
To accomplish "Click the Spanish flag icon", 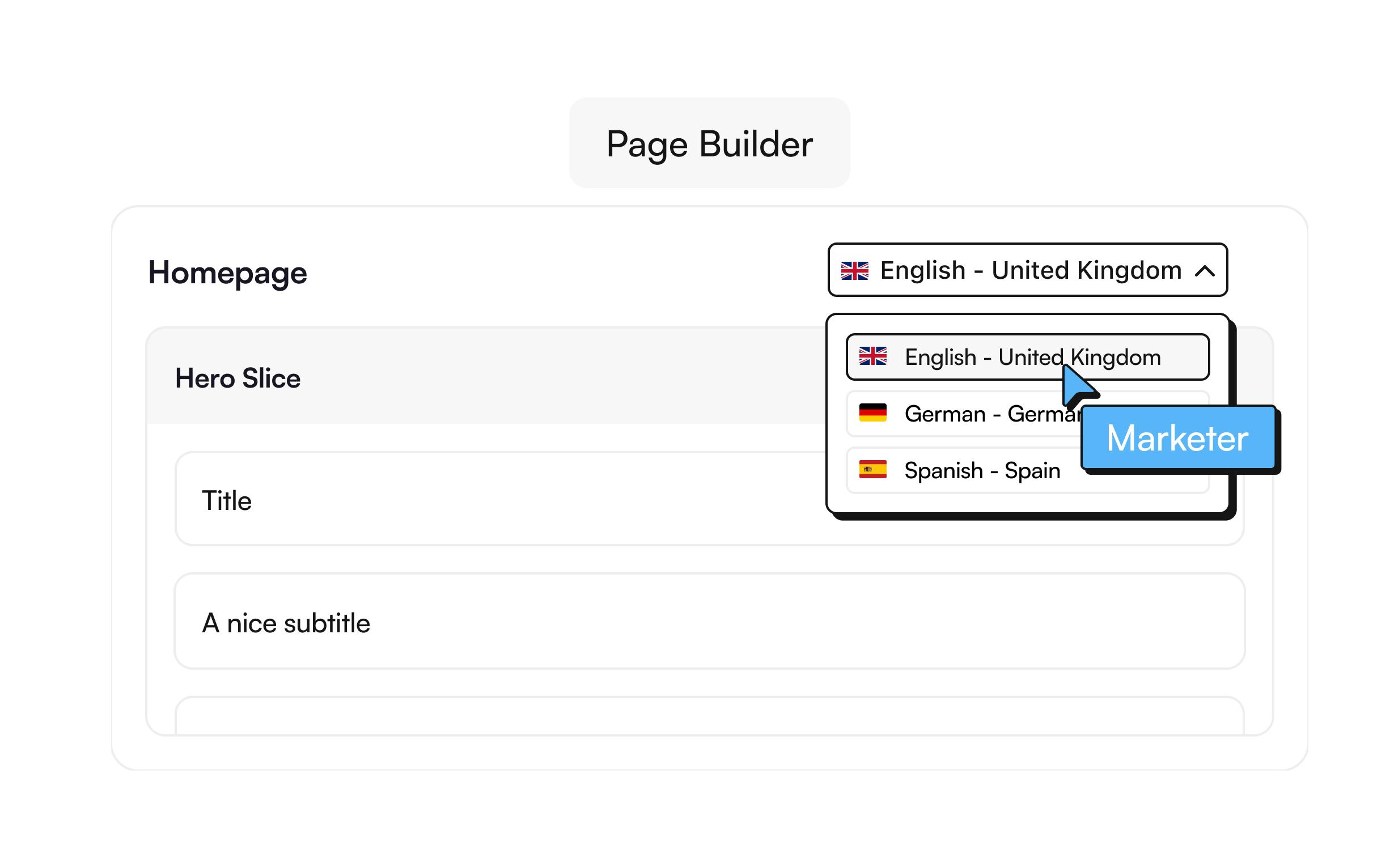I will click(x=872, y=470).
